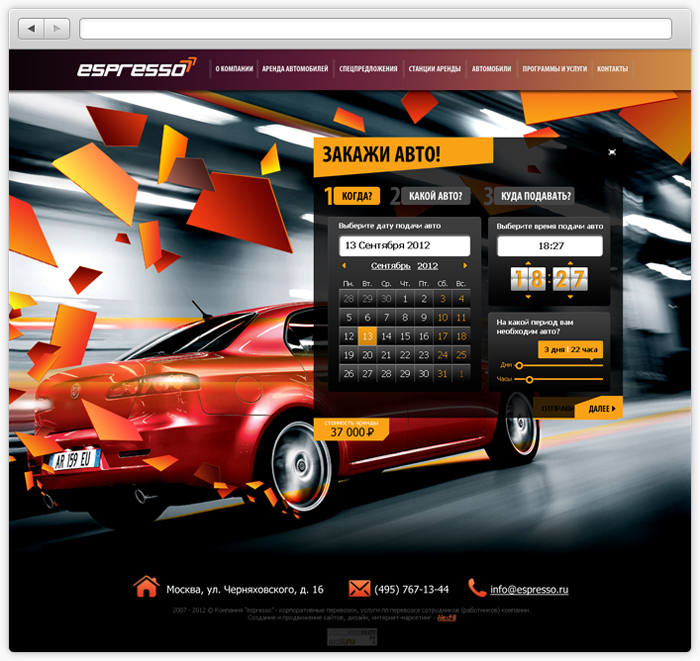Select September 10 in the calendar
Viewport: 700px width, 661px height.
click(442, 318)
